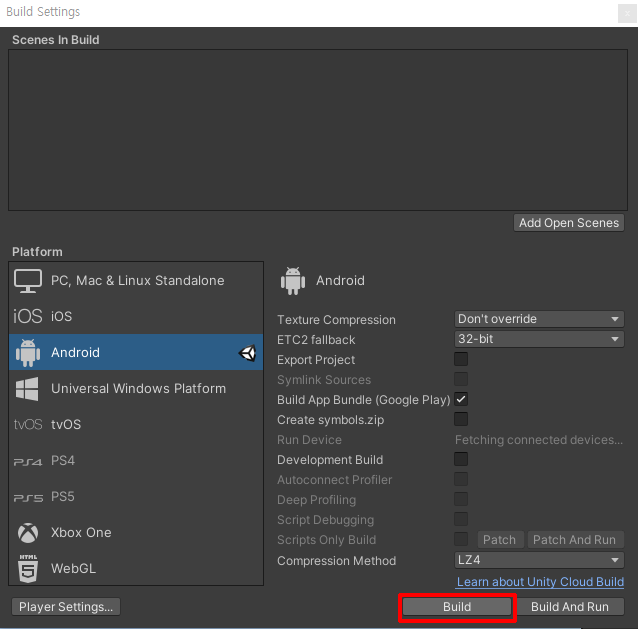The width and height of the screenshot is (638, 629).
Task: Open Learn about Unity Cloud Build link
Action: coord(540,582)
